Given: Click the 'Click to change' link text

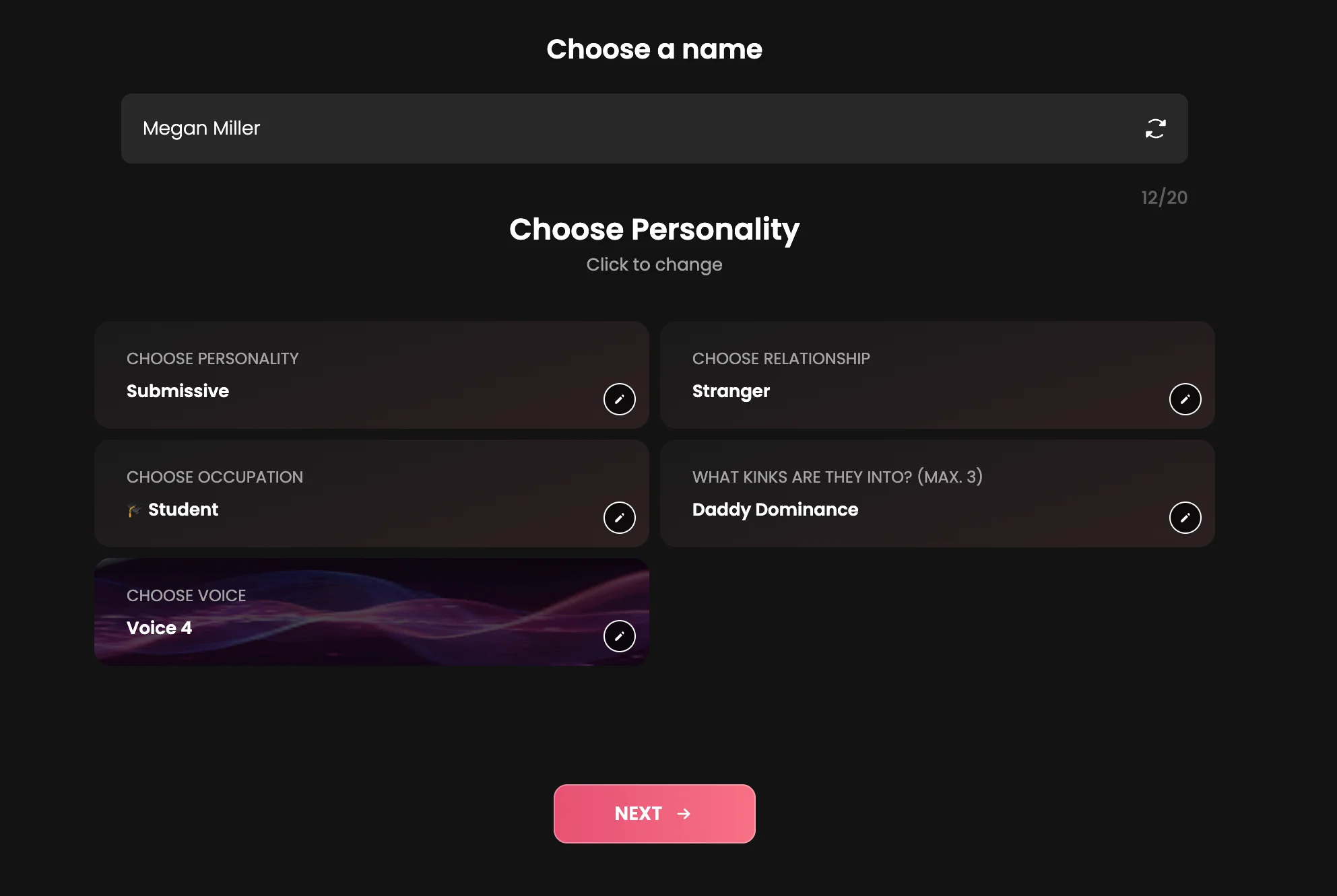Looking at the screenshot, I should (x=654, y=264).
